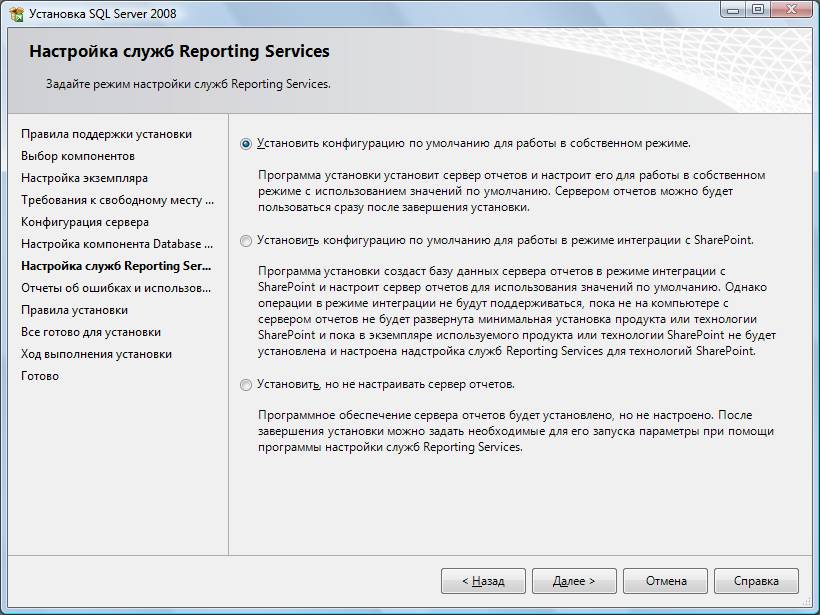Select native mode default configuration radio button
Viewport: 820px width, 615px height.
pos(246,143)
